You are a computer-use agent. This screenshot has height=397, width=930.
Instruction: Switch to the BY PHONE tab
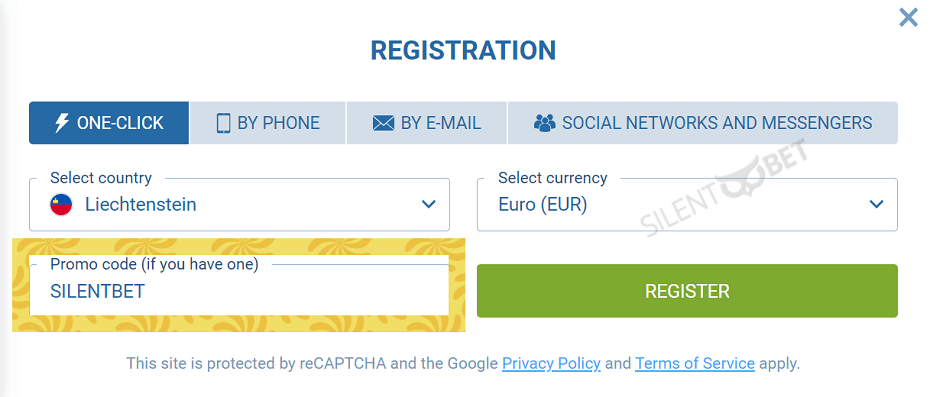[x=268, y=123]
